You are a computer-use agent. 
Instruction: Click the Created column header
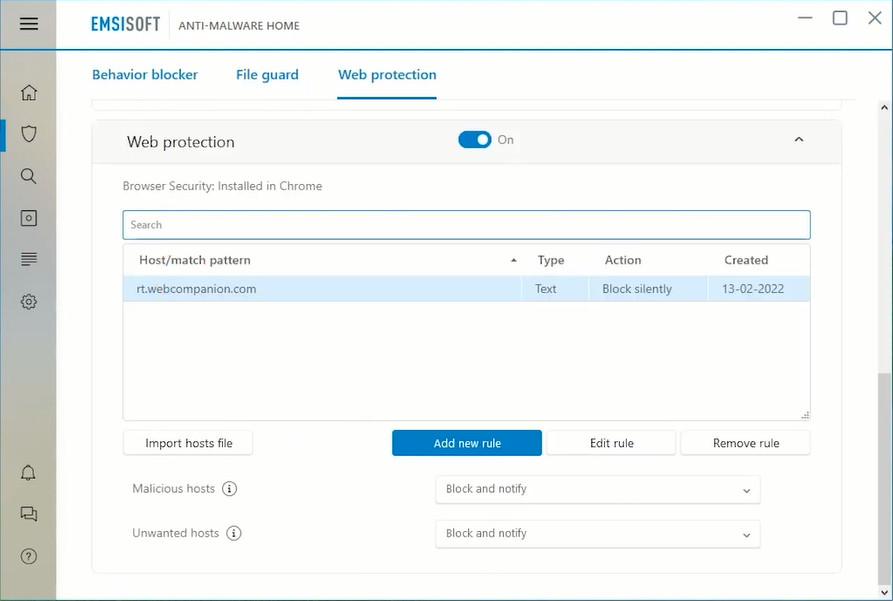746,260
